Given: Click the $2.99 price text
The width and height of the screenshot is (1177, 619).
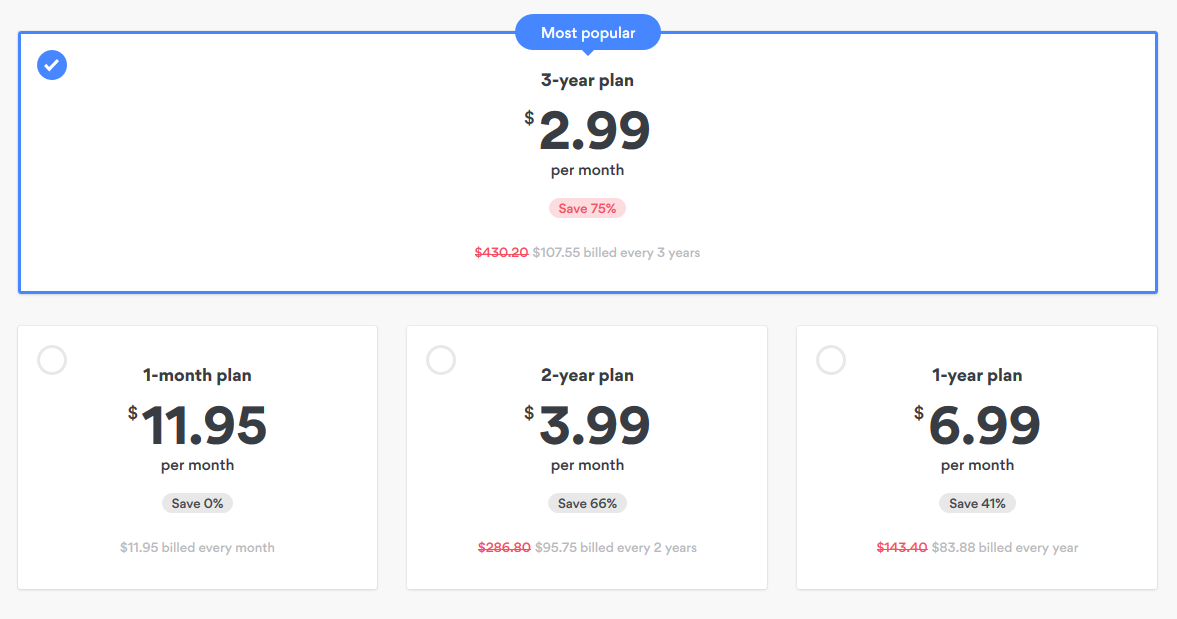Looking at the screenshot, I should coord(587,131).
